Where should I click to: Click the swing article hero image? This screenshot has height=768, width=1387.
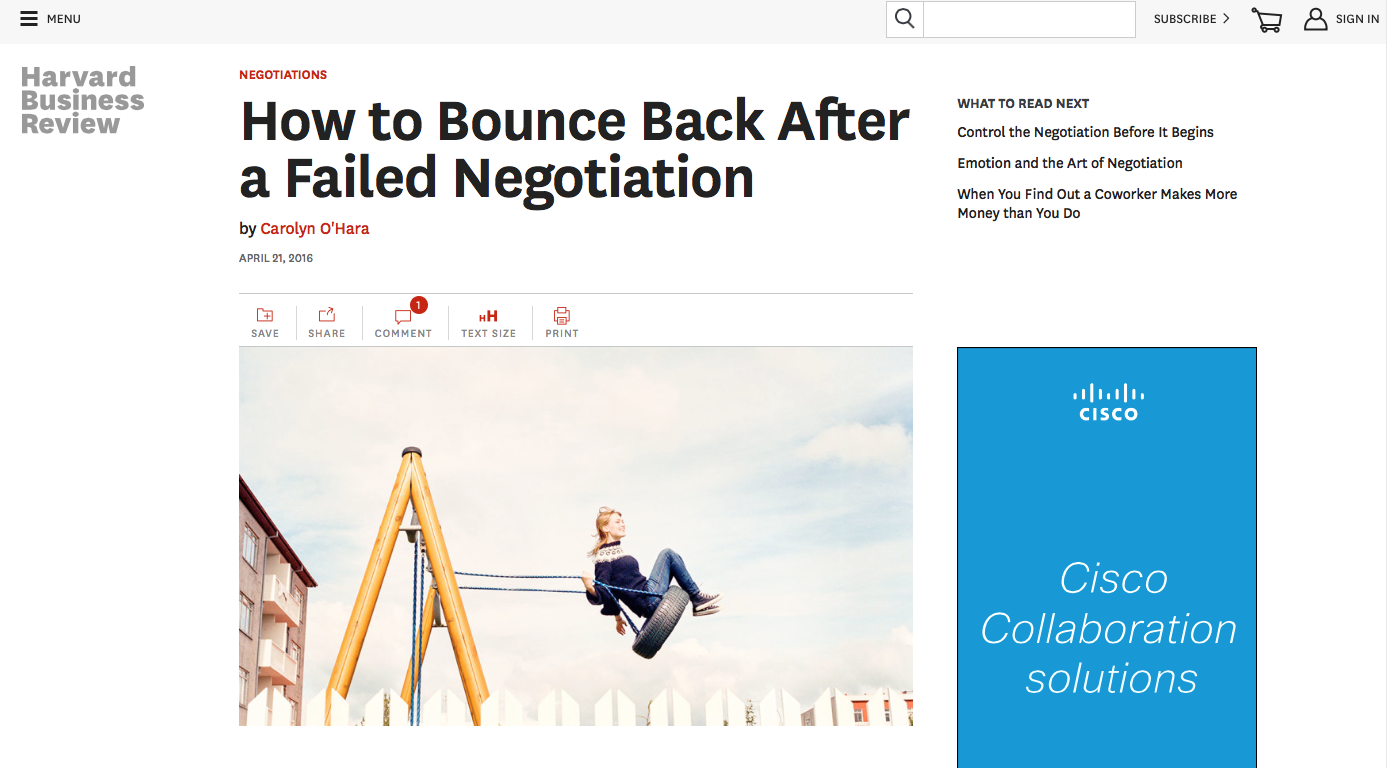pyautogui.click(x=576, y=536)
